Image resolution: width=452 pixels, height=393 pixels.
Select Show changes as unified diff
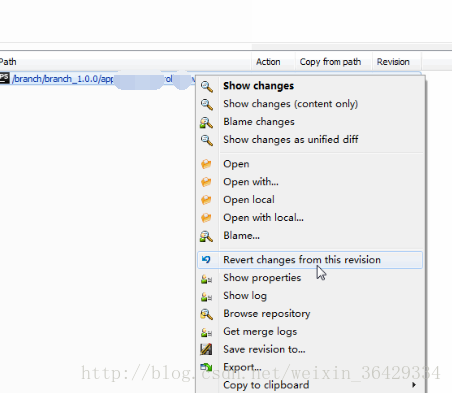point(311,140)
